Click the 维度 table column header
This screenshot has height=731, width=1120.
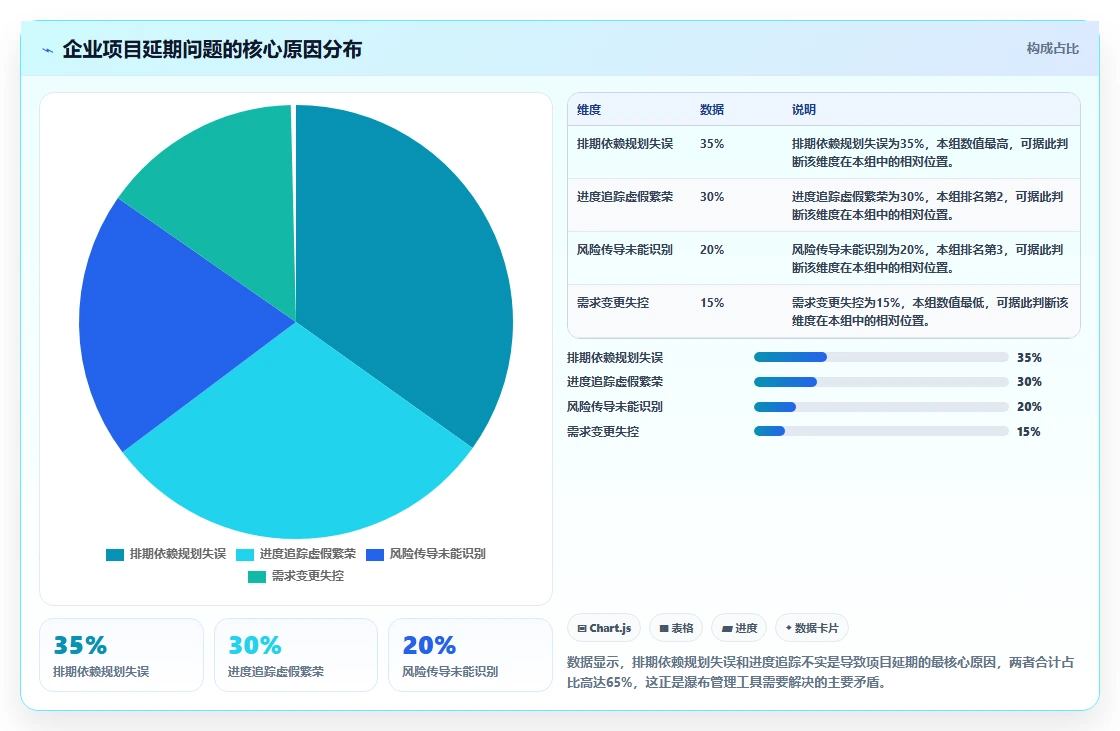pyautogui.click(x=589, y=110)
